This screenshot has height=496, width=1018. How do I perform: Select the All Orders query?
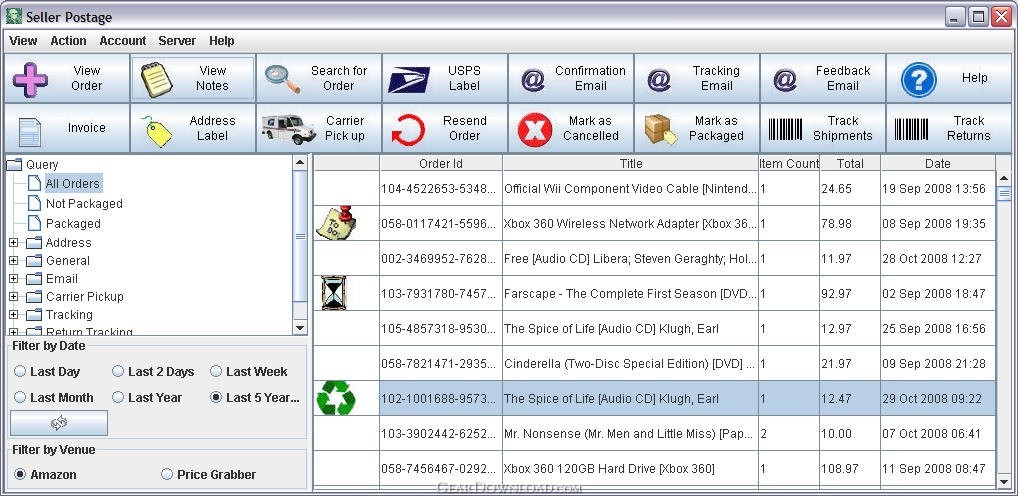click(73, 184)
